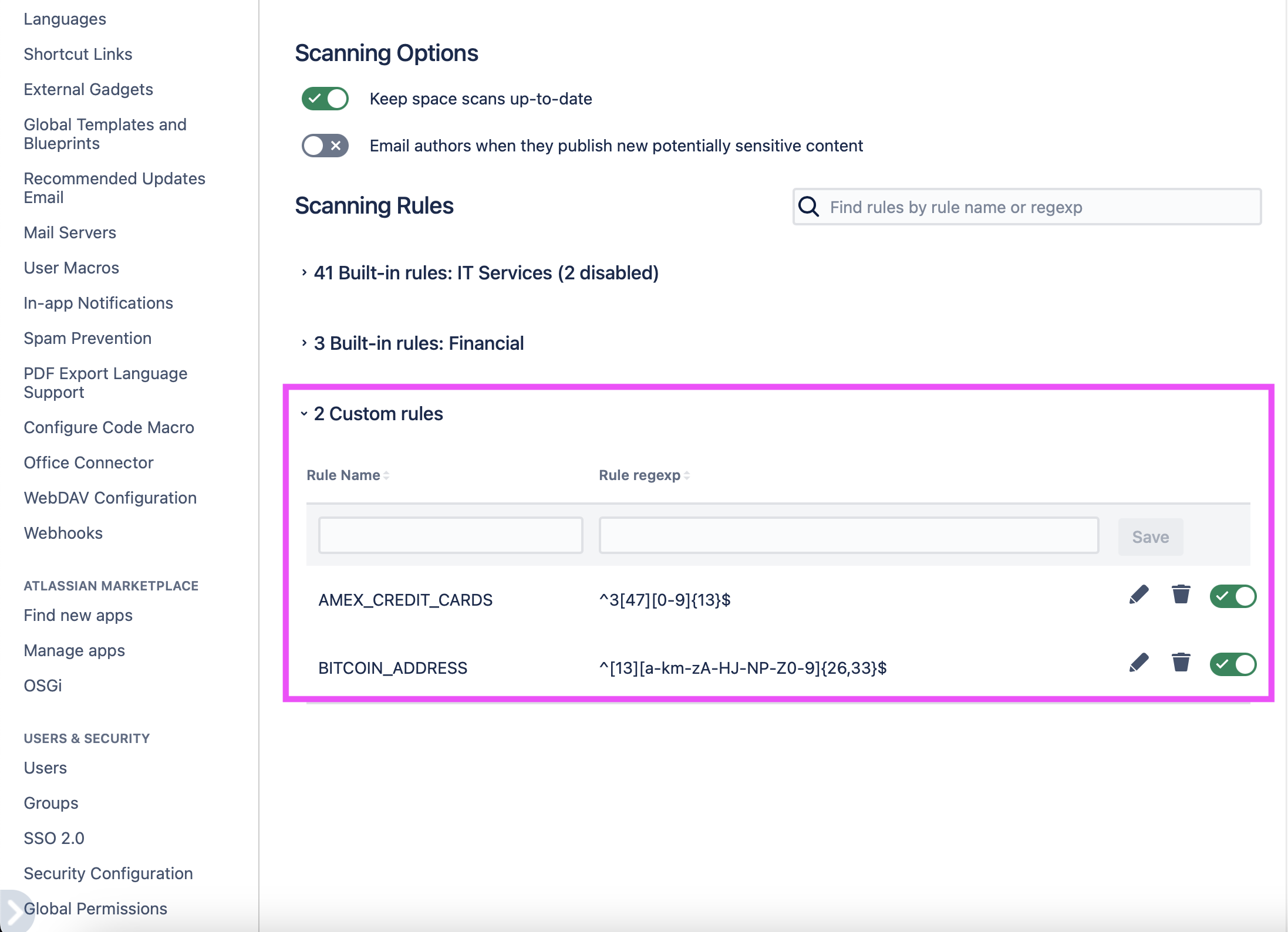This screenshot has height=932, width=1288.
Task: Expand the sidebar using bottom-left arrow
Action: pos(13,911)
